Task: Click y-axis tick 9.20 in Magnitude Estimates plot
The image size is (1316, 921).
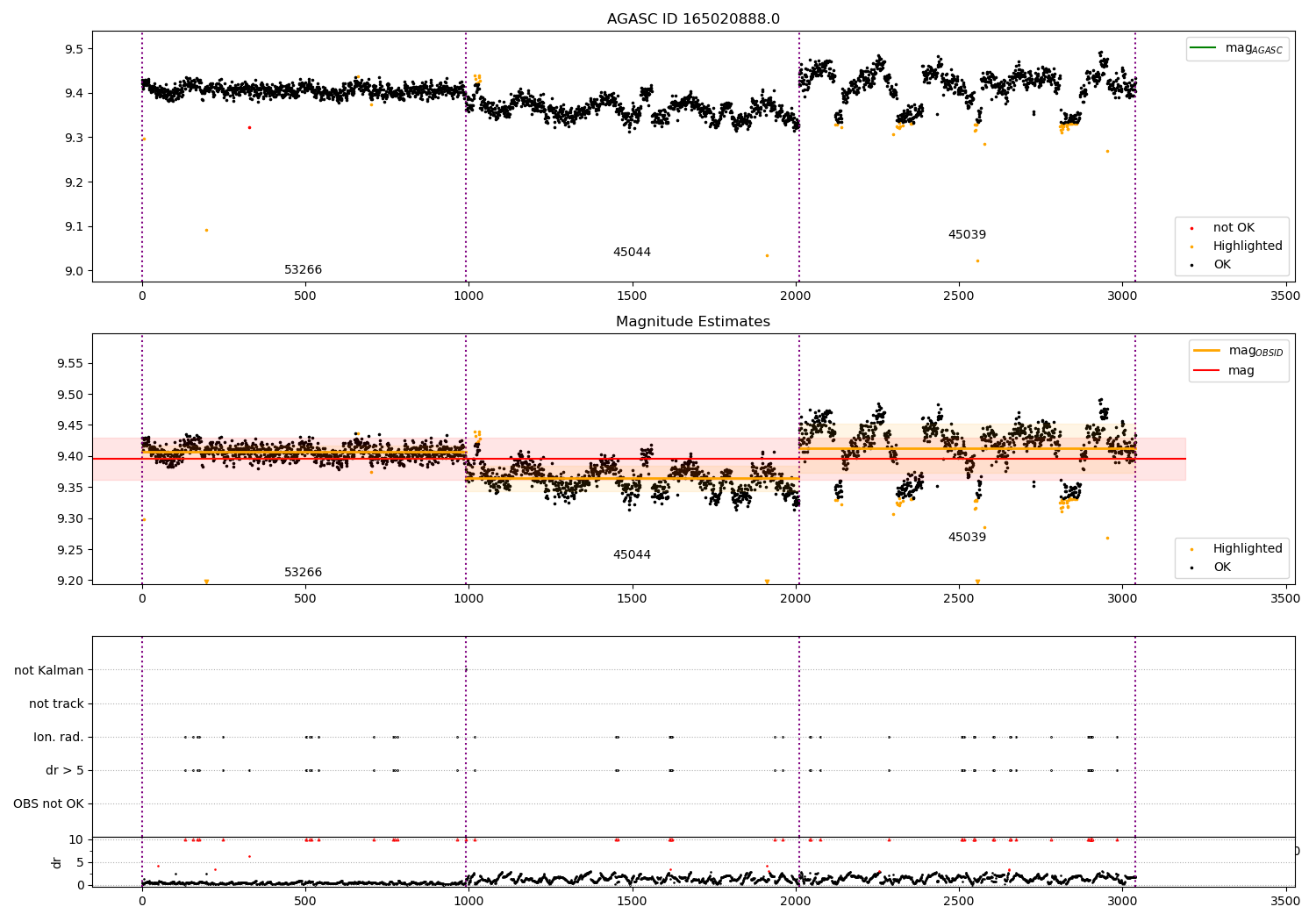Action: [x=70, y=581]
